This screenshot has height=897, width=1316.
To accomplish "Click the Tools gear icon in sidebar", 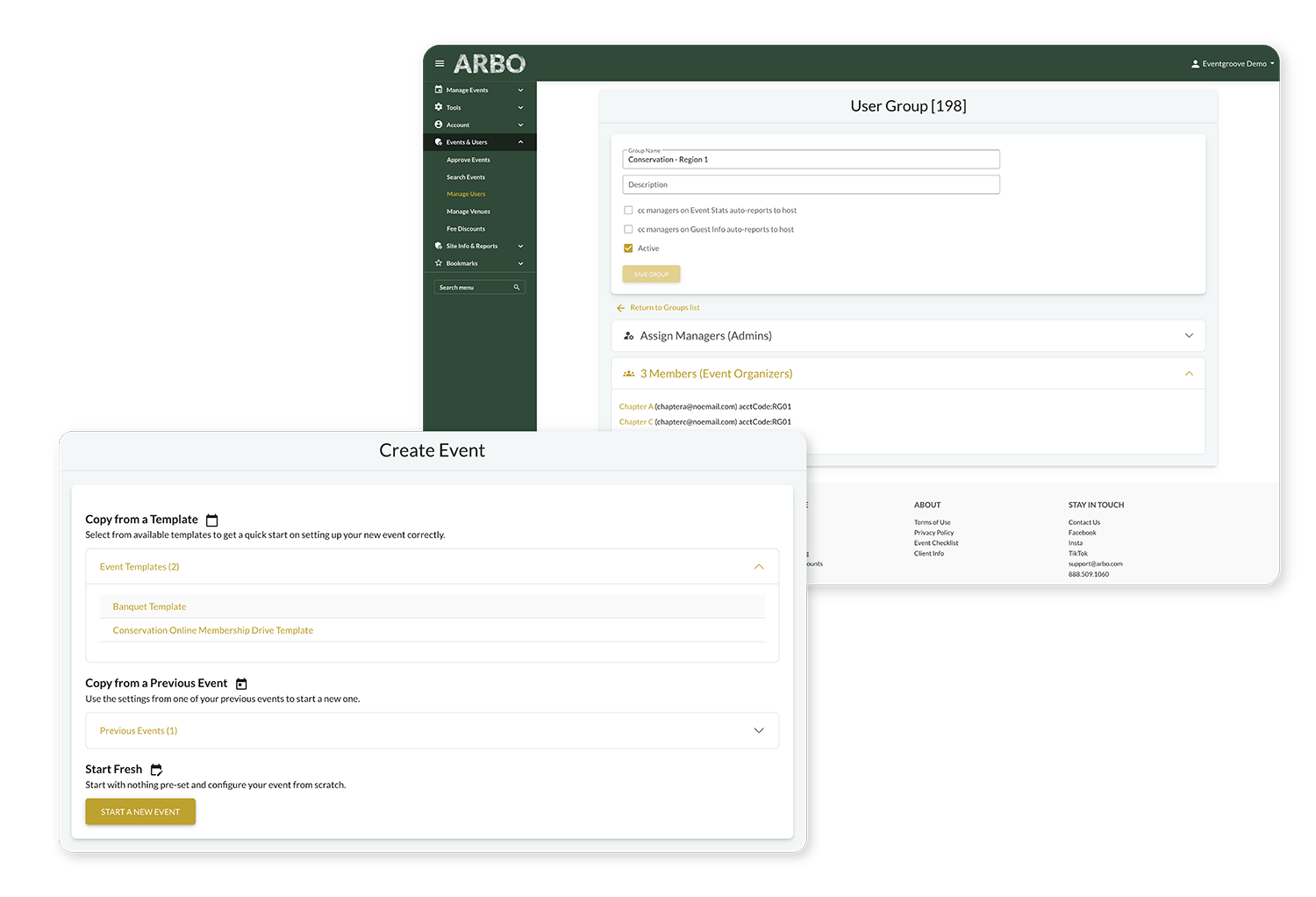I will coord(439,107).
